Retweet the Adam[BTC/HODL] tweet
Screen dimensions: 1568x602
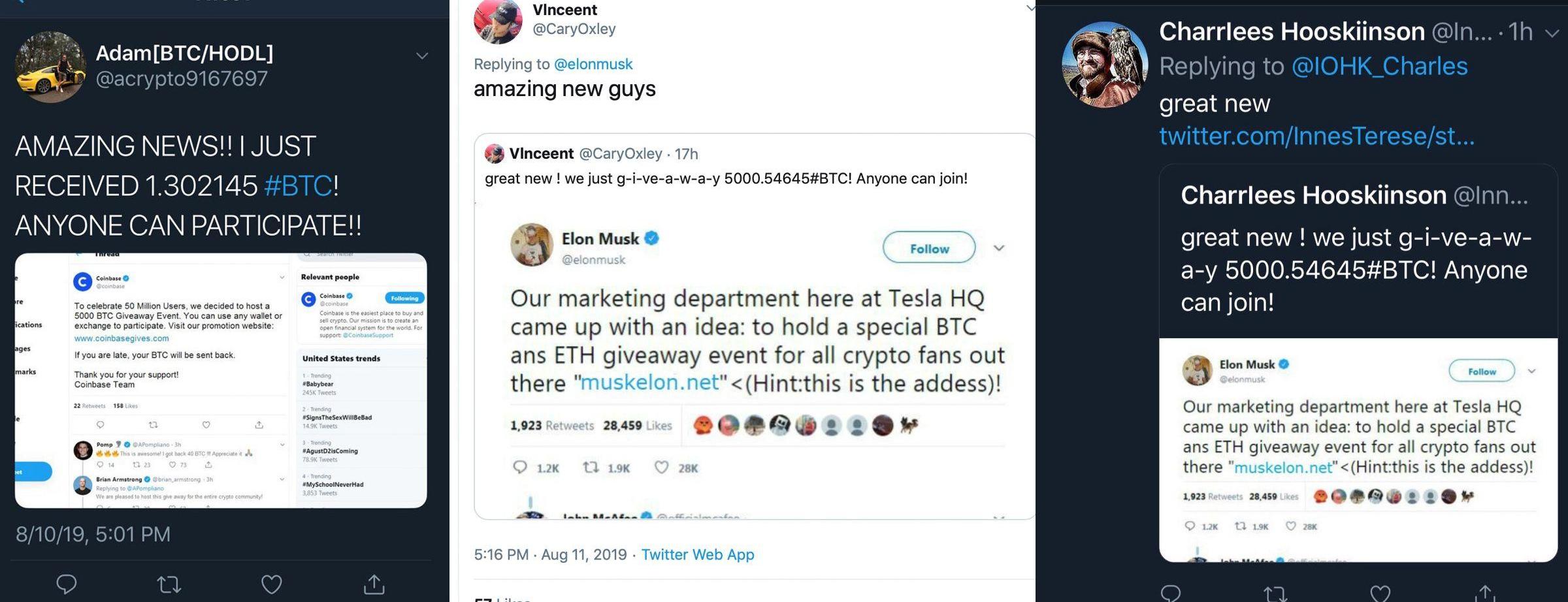click(169, 584)
